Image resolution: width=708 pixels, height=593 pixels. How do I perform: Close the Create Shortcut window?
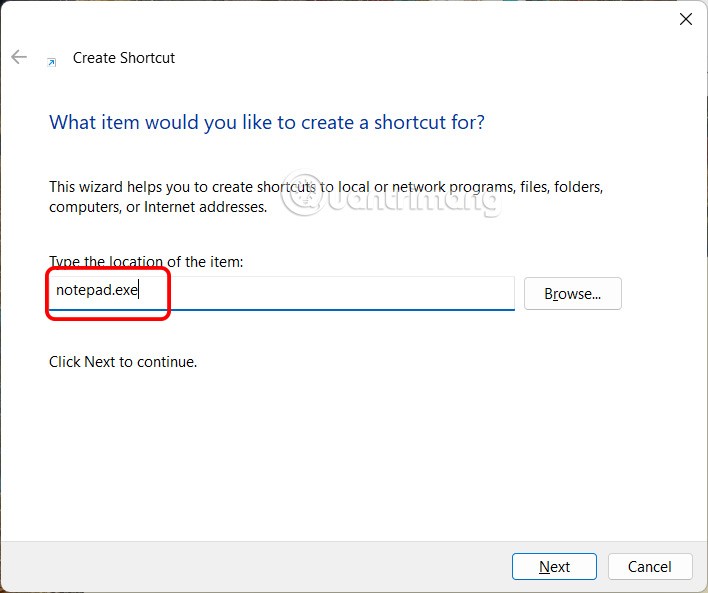tap(685, 20)
